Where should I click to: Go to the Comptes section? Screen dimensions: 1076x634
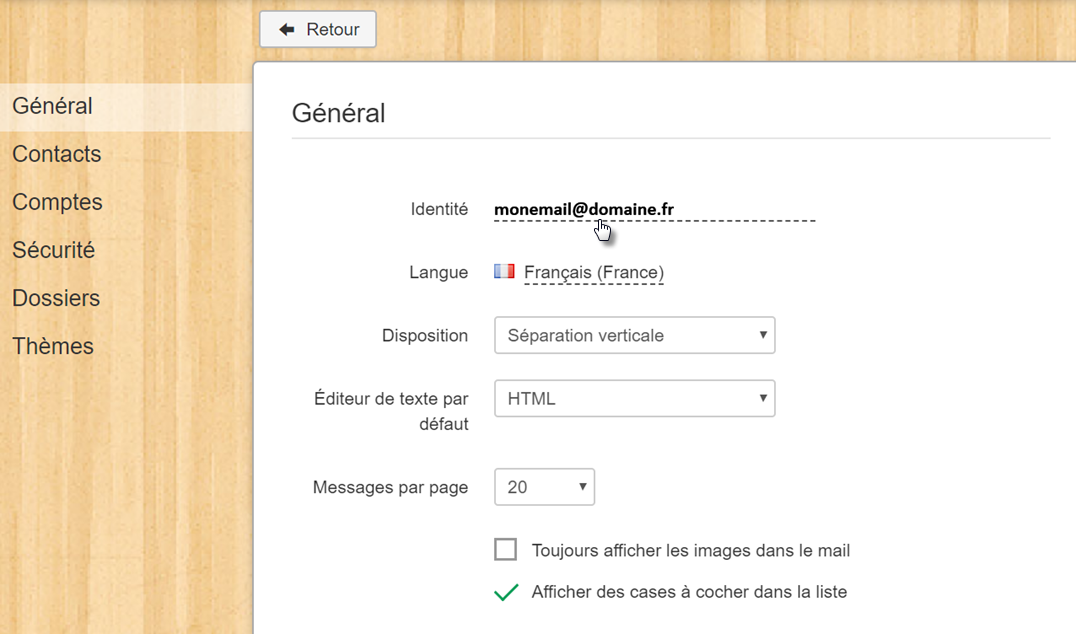tap(57, 202)
